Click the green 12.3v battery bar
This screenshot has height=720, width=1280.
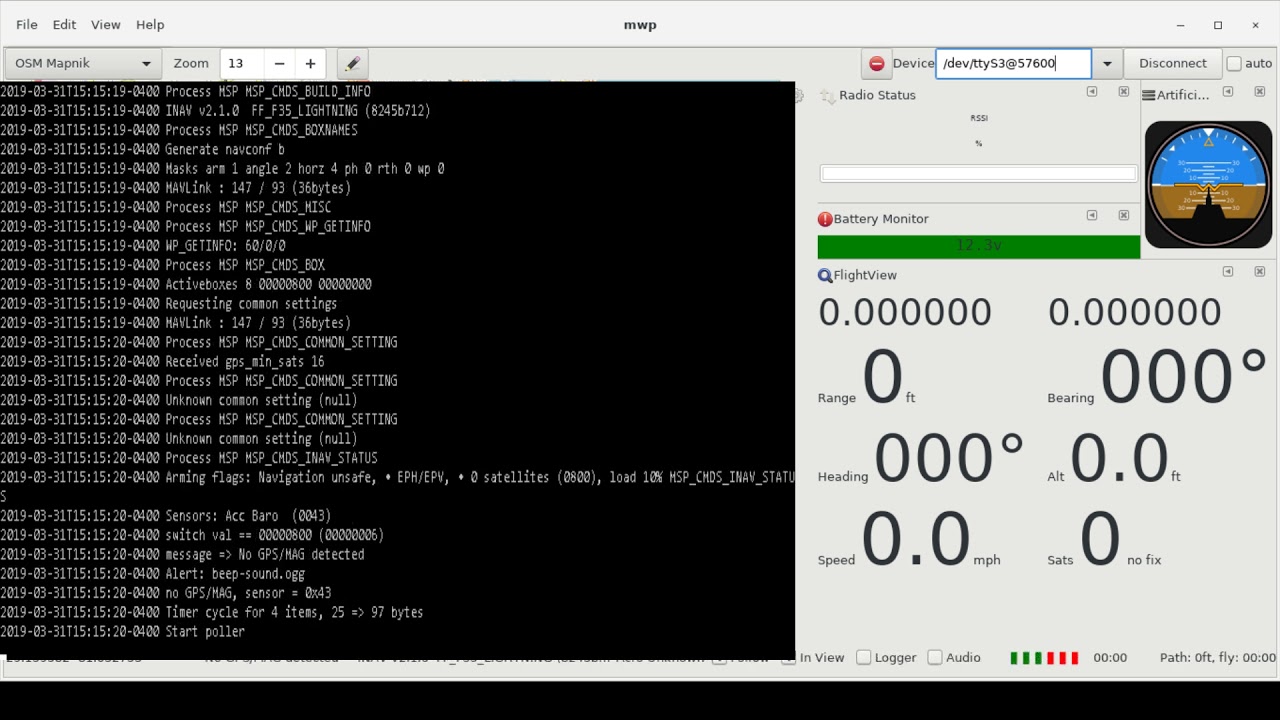(978, 247)
